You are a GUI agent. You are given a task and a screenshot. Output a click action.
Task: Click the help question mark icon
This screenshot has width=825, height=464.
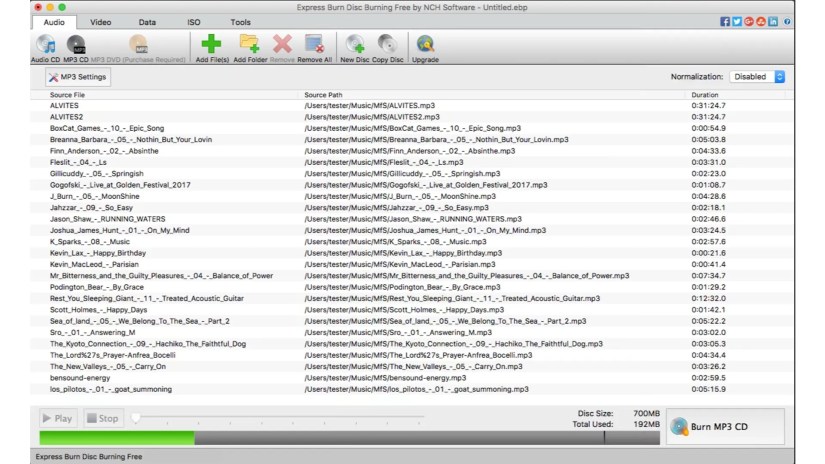tap(787, 22)
